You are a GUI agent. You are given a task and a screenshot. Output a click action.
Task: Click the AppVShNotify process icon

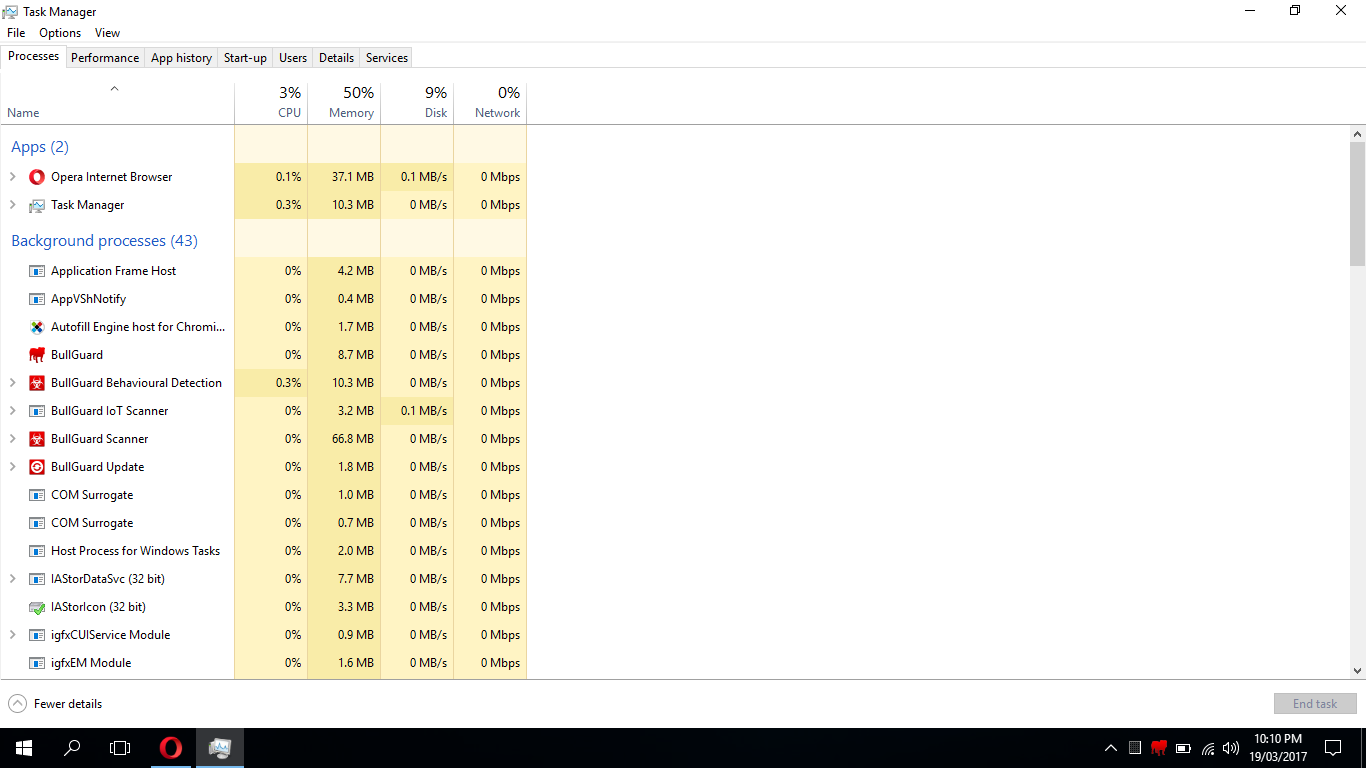point(37,299)
